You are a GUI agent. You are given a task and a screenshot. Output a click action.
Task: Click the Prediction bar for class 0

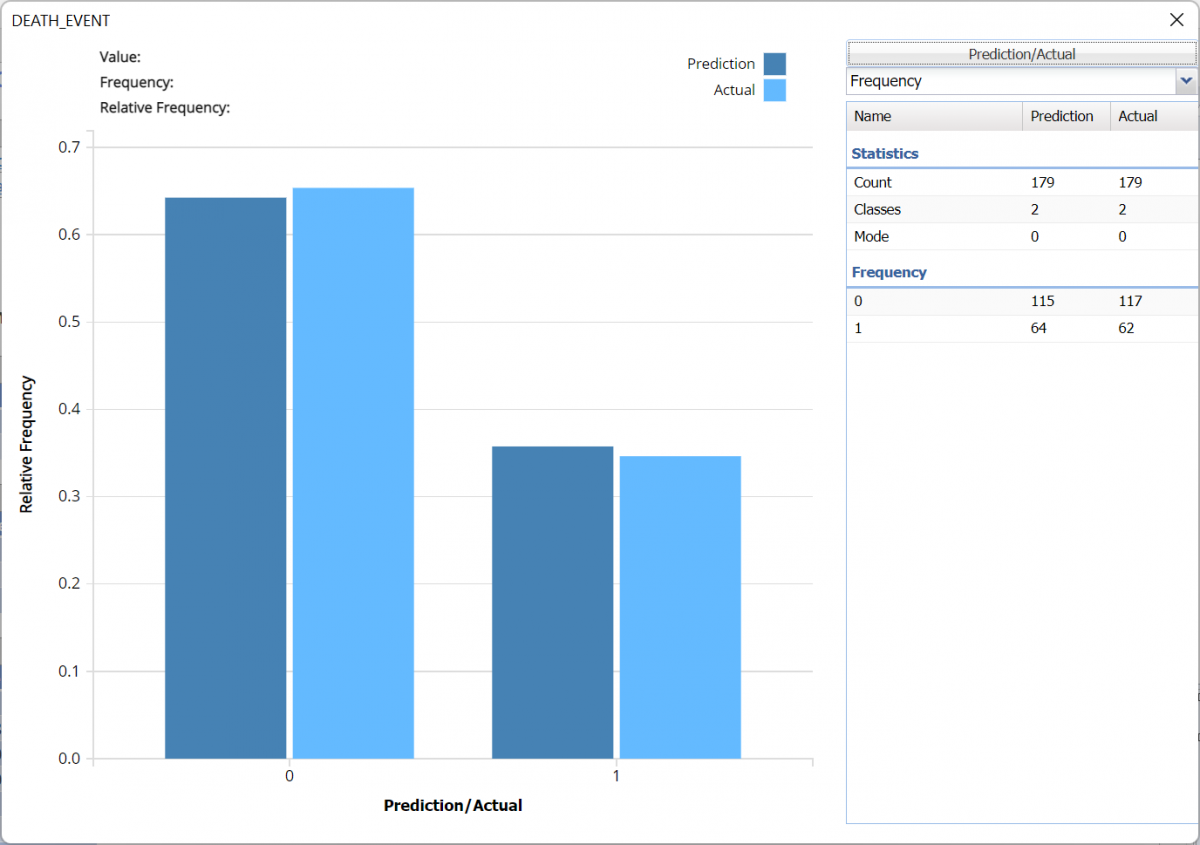(225, 478)
